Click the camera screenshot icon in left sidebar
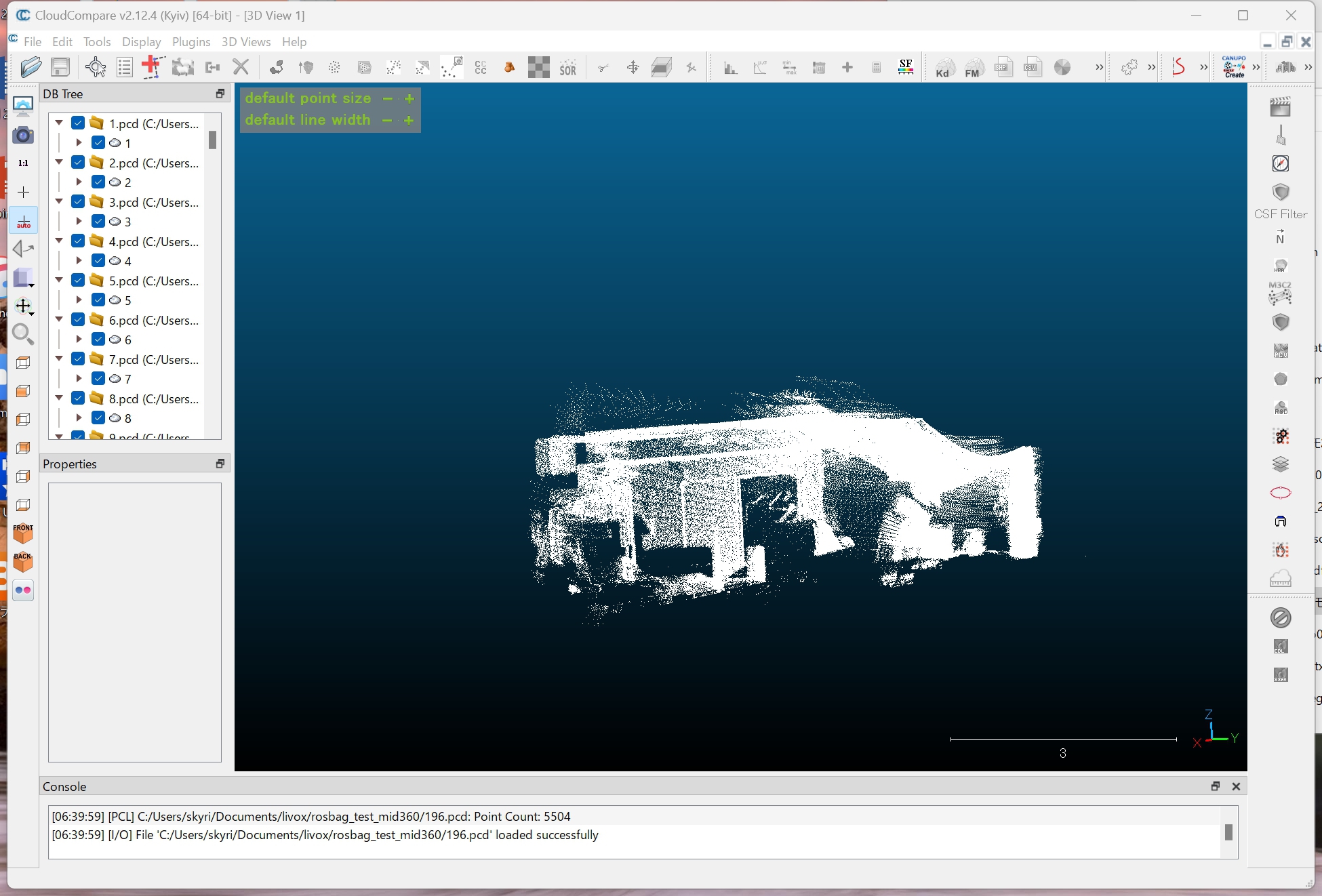 [x=23, y=136]
